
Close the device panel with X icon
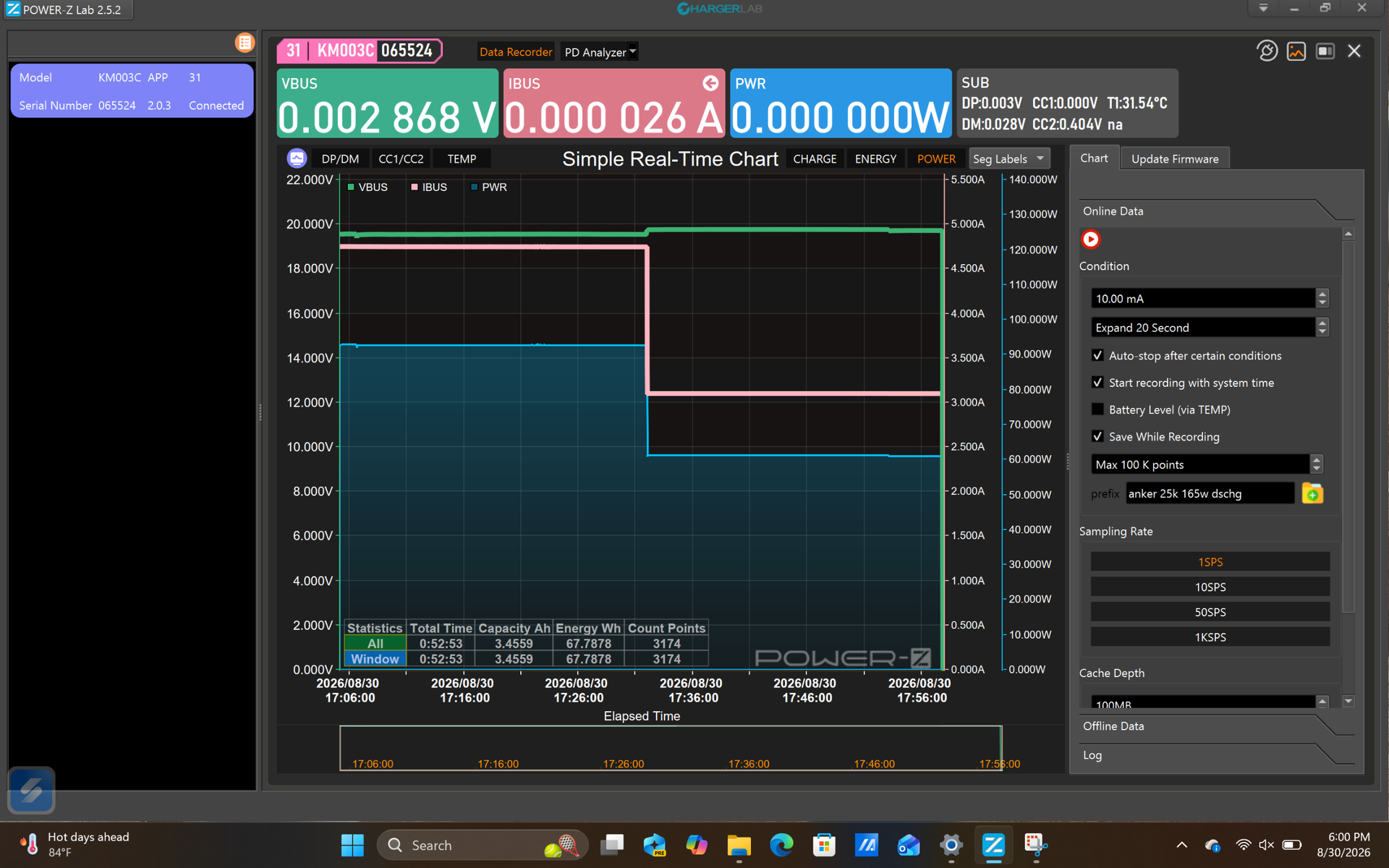coord(1354,51)
